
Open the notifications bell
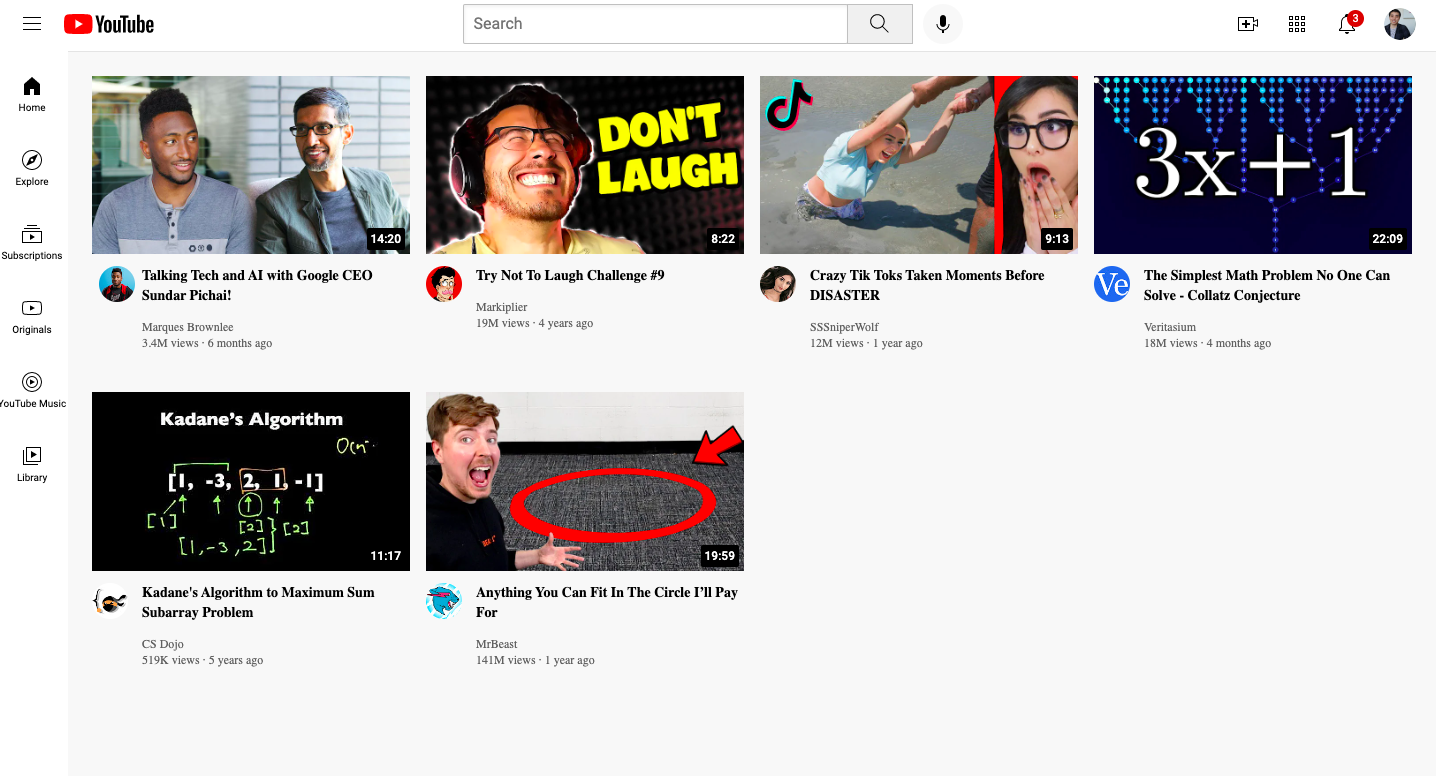tap(1348, 24)
